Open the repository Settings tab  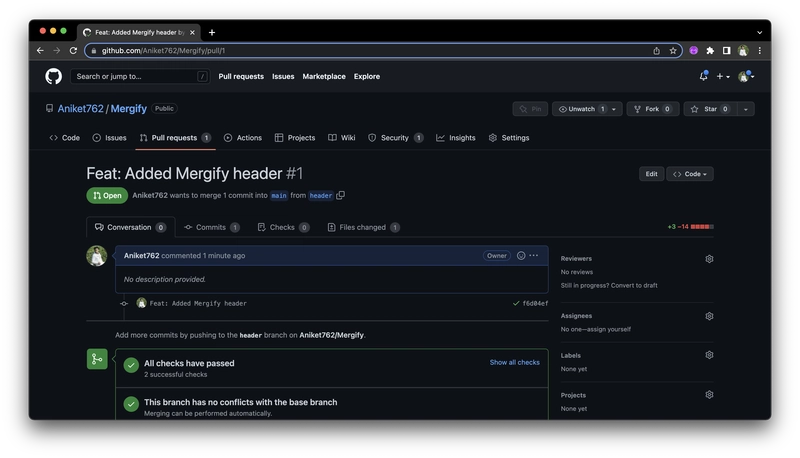509,138
